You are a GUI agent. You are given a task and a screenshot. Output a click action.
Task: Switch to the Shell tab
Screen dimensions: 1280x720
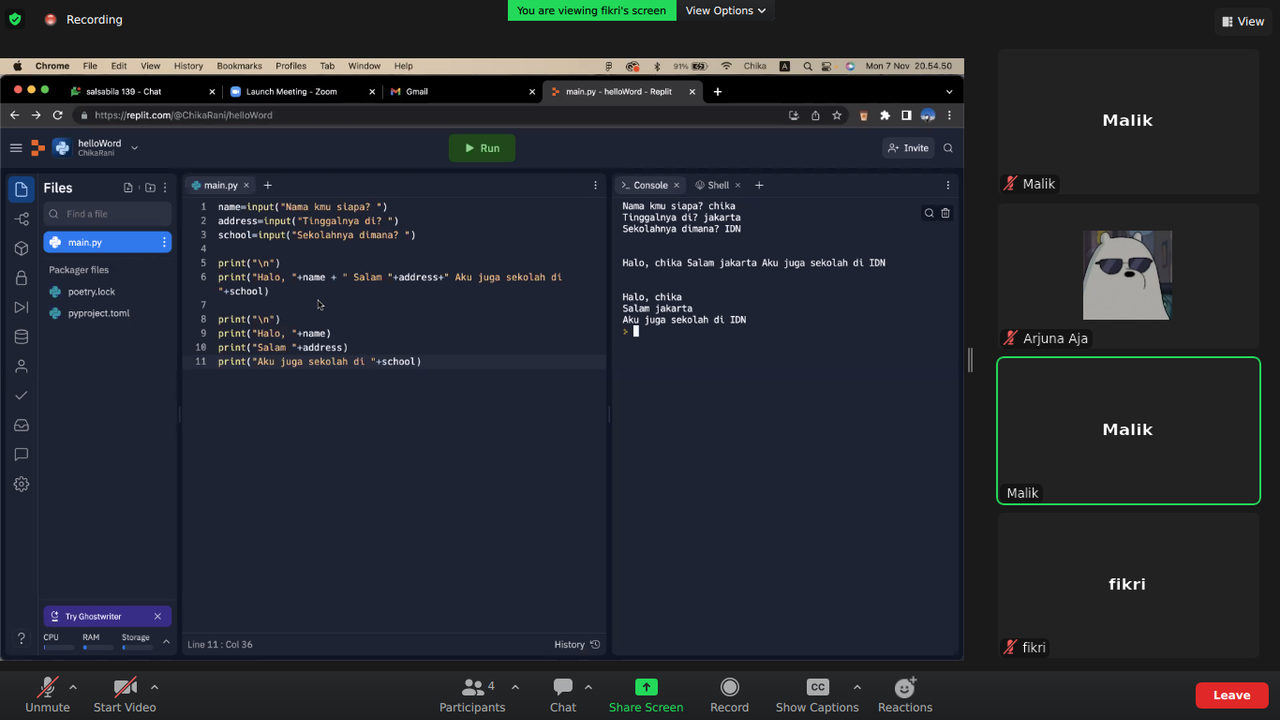pos(716,184)
